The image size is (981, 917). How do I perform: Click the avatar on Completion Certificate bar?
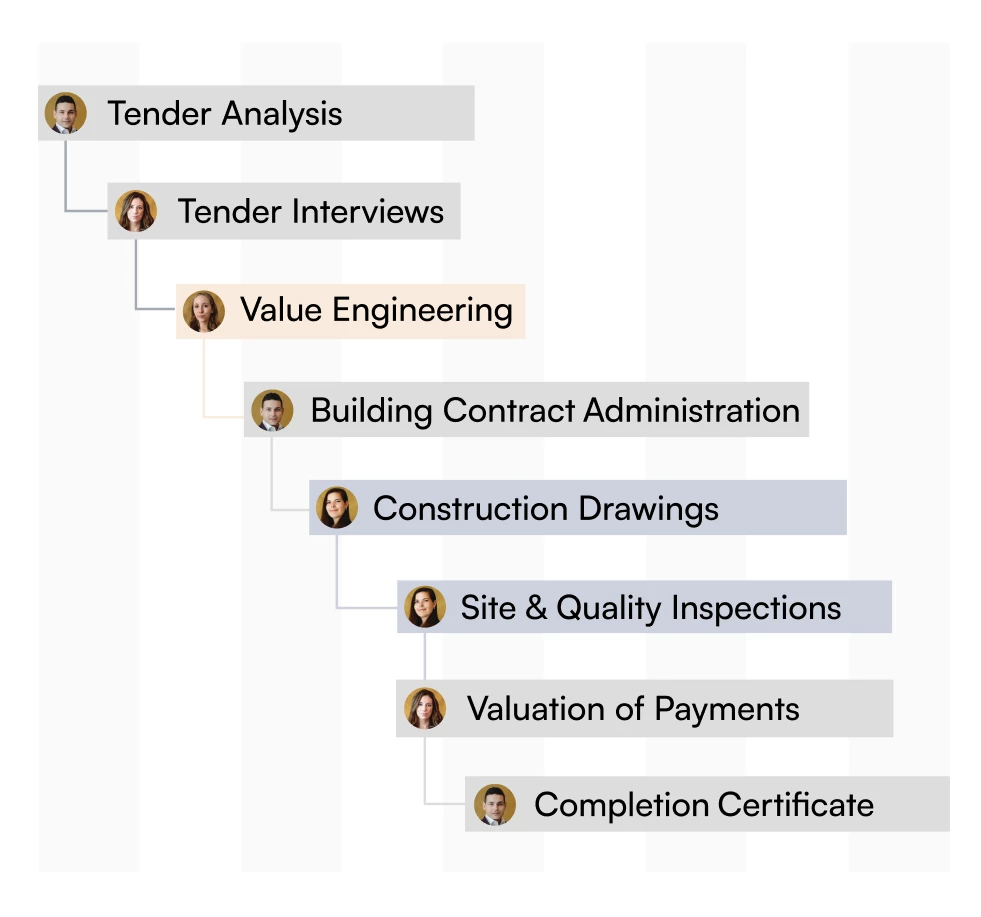(x=495, y=804)
